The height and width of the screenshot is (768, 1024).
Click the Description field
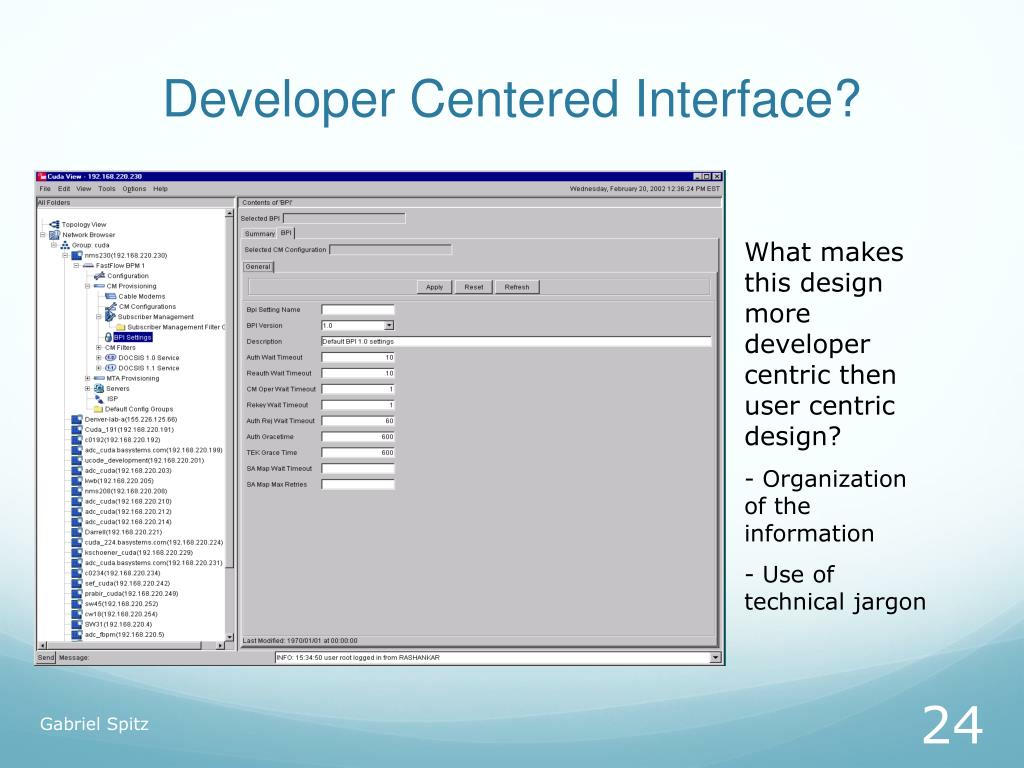[x=516, y=342]
